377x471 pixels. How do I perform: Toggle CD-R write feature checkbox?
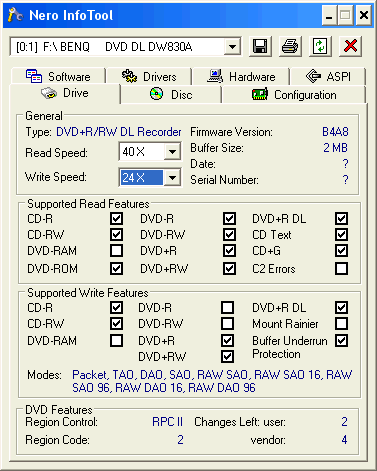[116, 307]
